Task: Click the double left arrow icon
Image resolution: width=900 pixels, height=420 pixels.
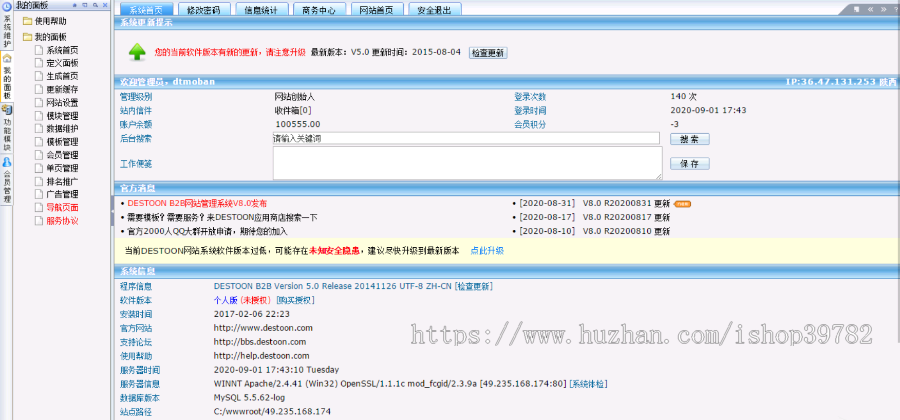Action: click(870, 9)
